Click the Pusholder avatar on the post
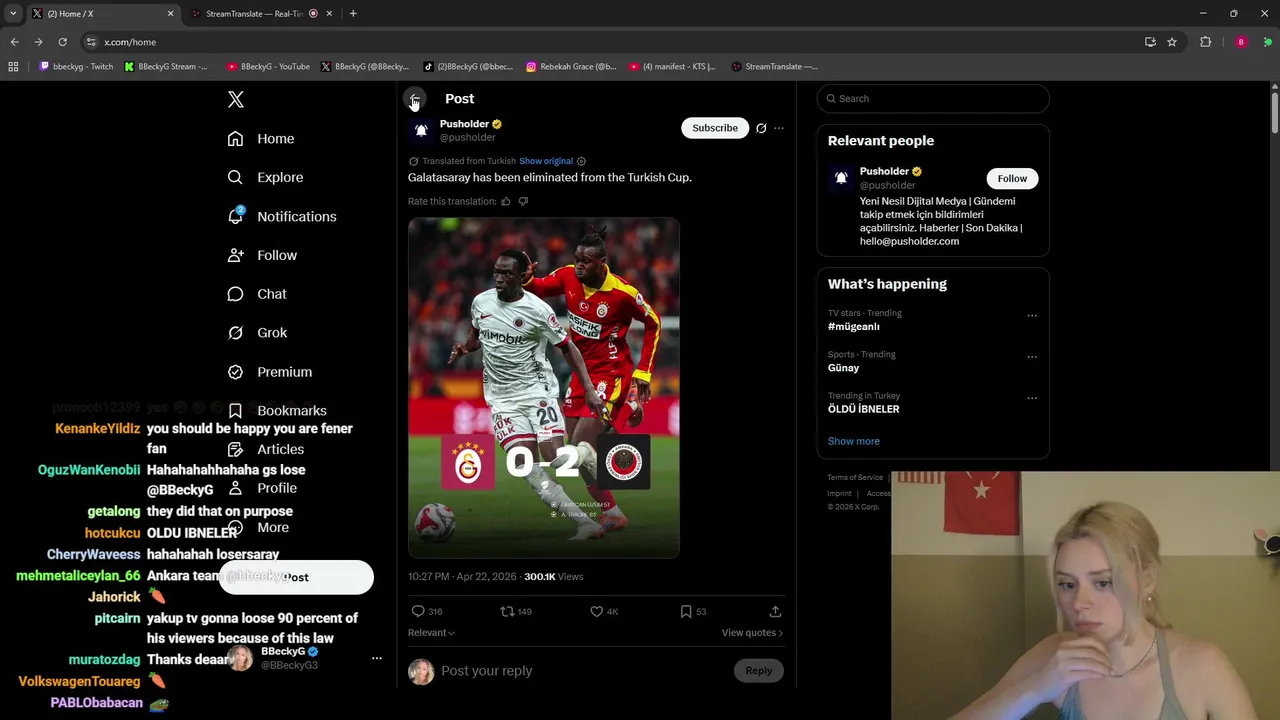 [x=421, y=131]
